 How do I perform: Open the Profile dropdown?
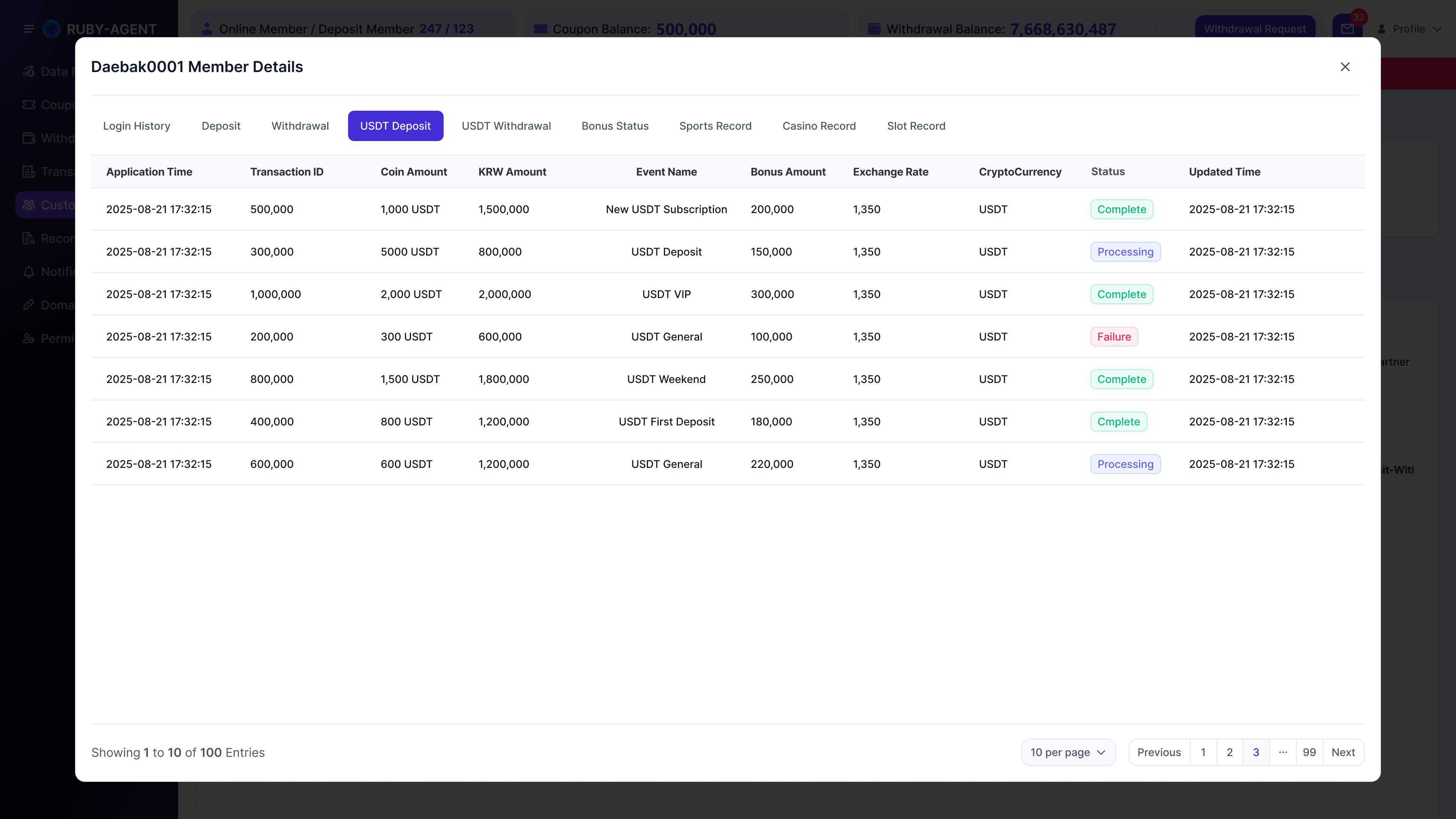pyautogui.click(x=1409, y=29)
